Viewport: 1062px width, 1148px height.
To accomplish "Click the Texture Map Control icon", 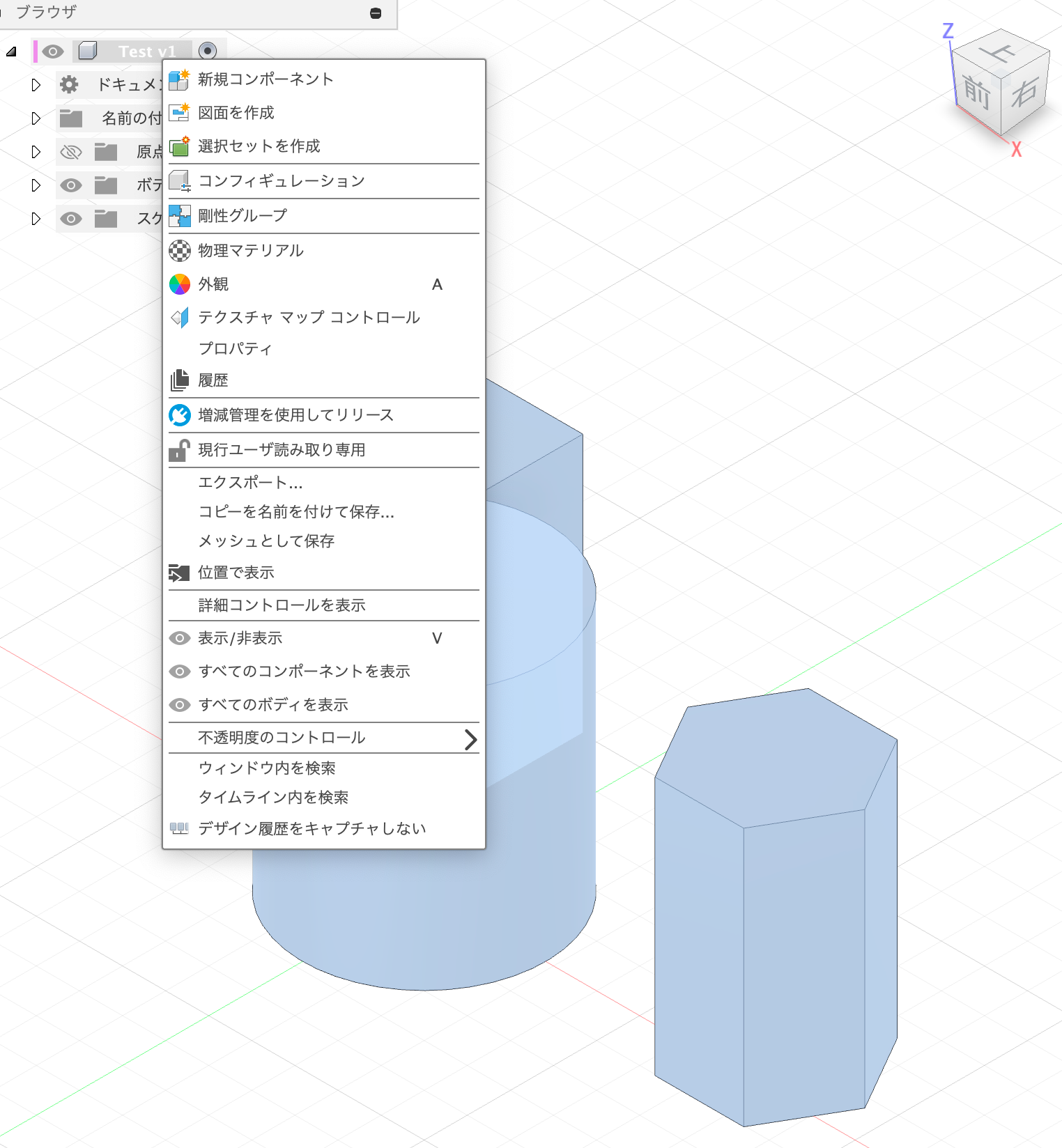I will pyautogui.click(x=180, y=318).
